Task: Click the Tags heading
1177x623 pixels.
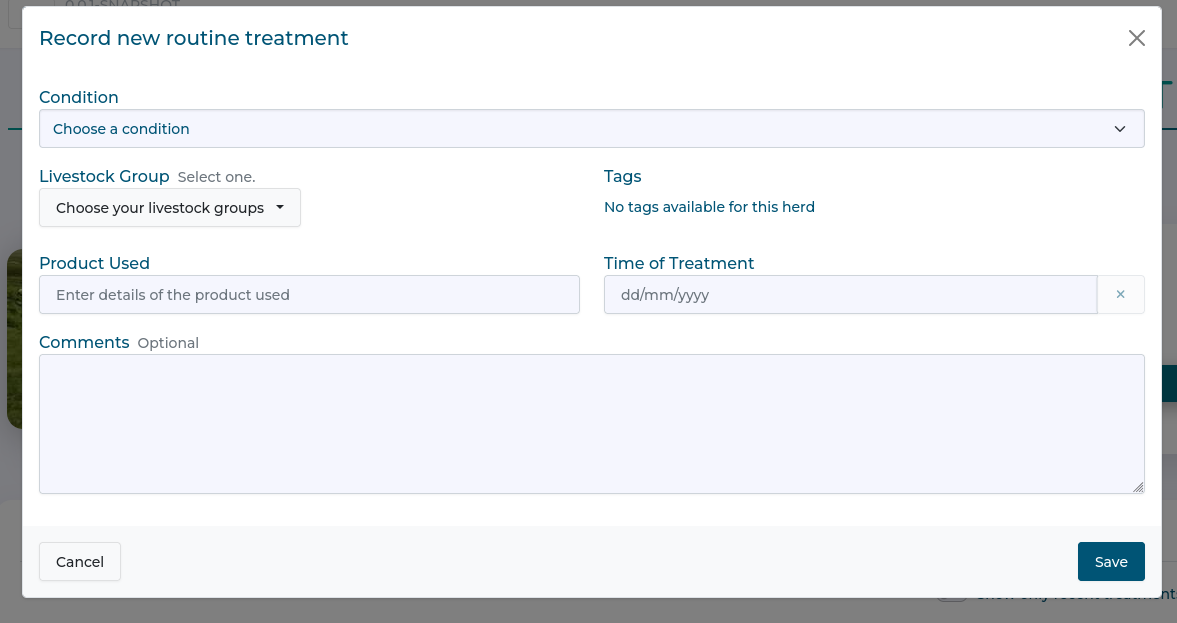Action: (x=622, y=176)
